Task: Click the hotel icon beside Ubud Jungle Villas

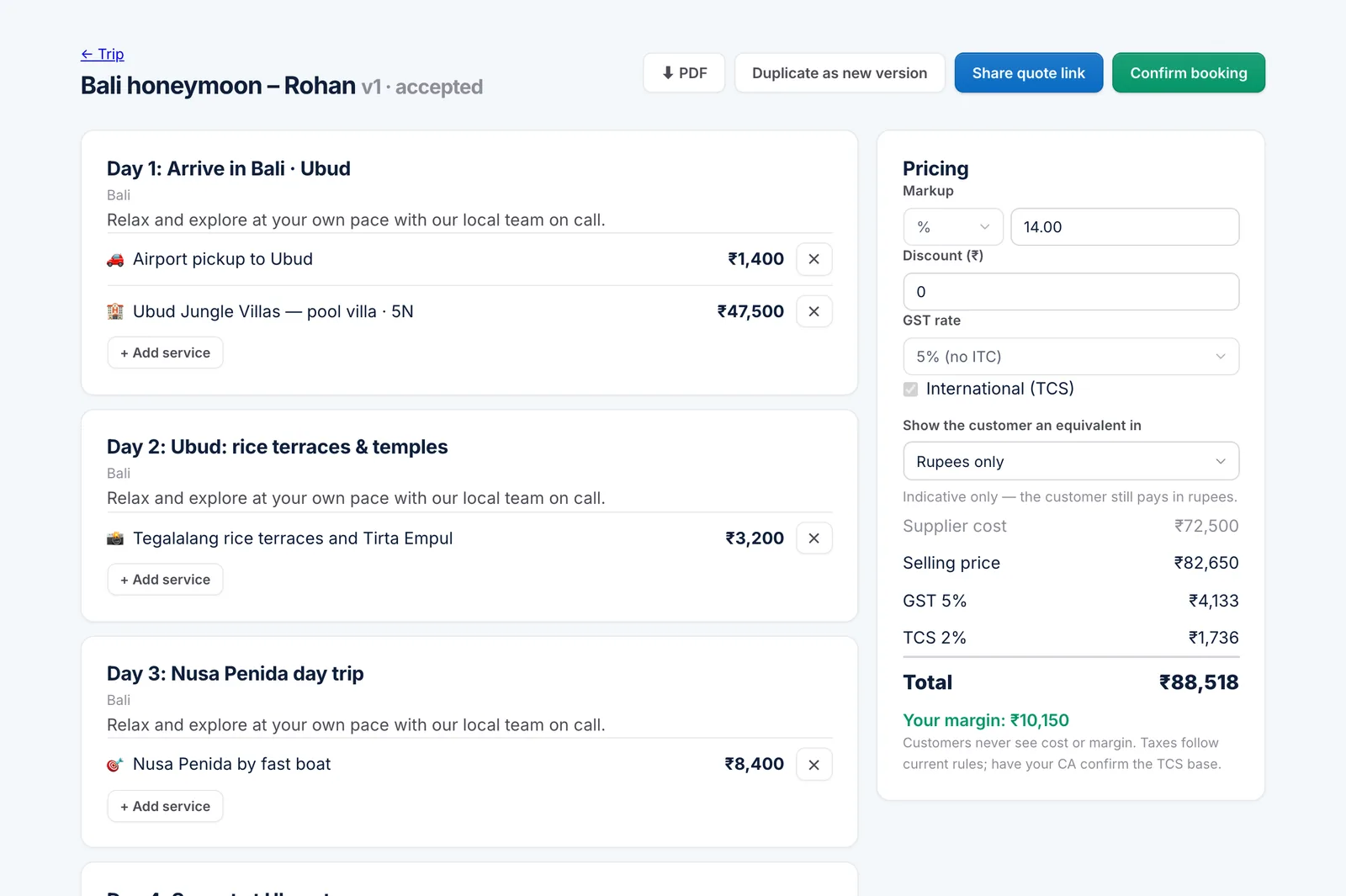Action: tap(115, 312)
